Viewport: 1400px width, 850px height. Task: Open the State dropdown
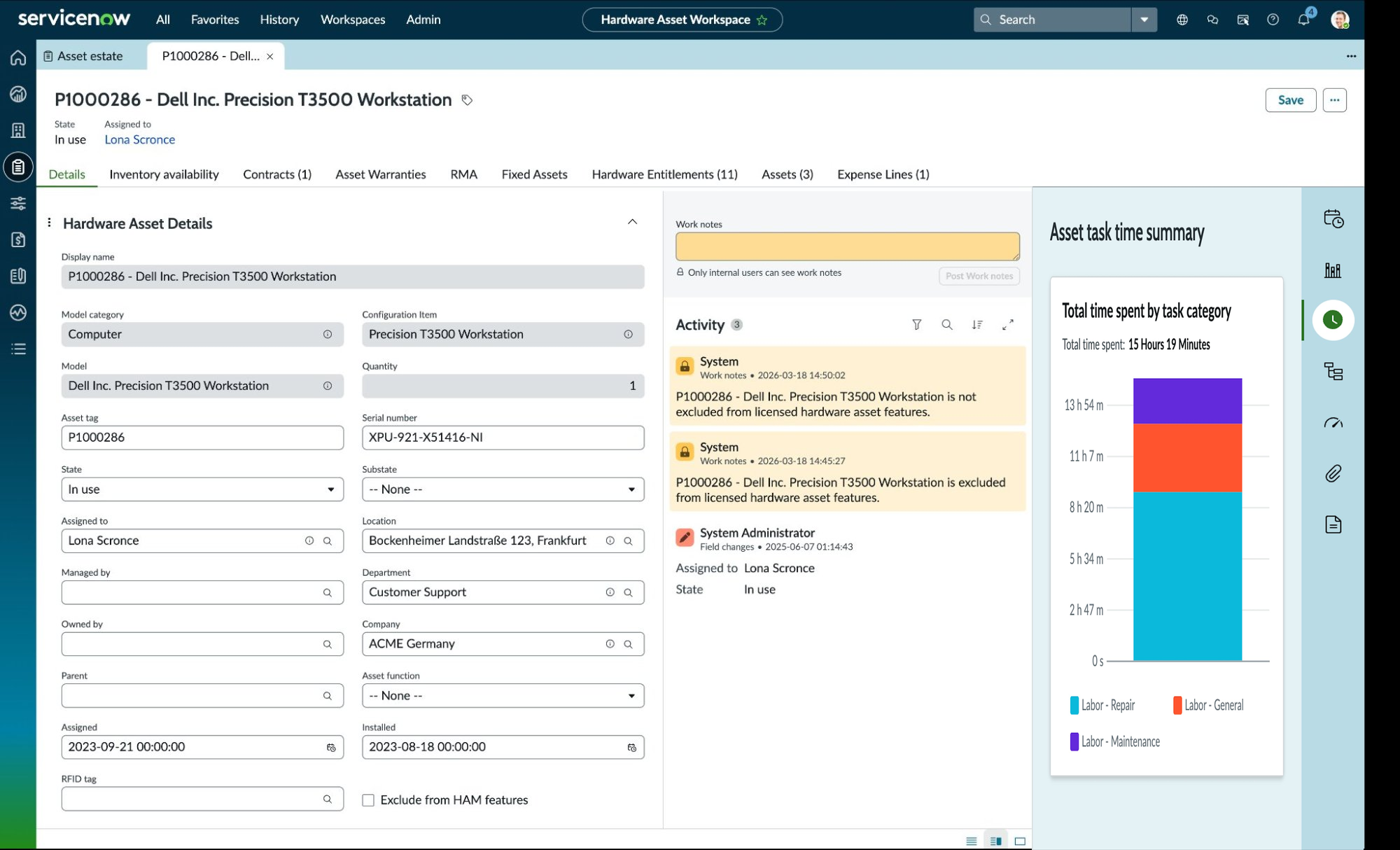(202, 489)
